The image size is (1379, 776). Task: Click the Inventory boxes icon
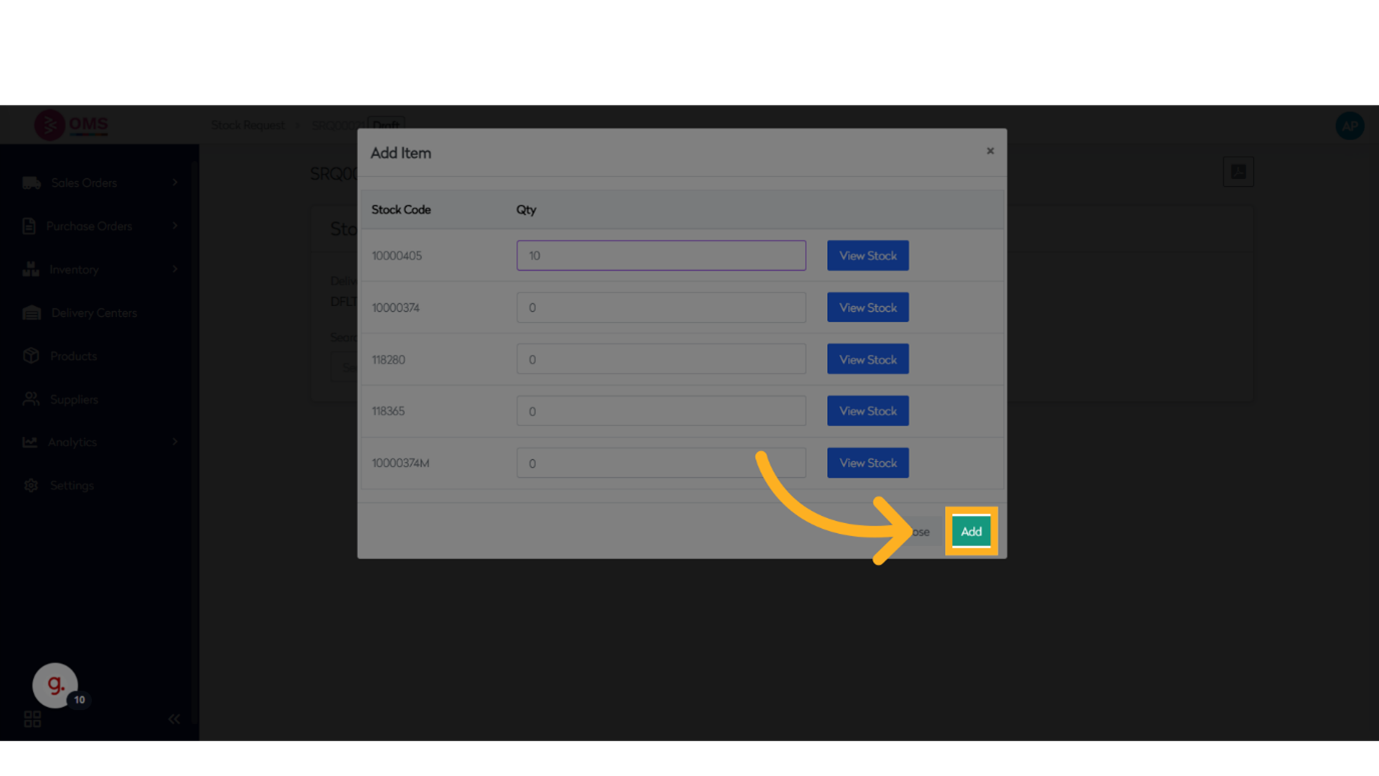tap(31, 269)
